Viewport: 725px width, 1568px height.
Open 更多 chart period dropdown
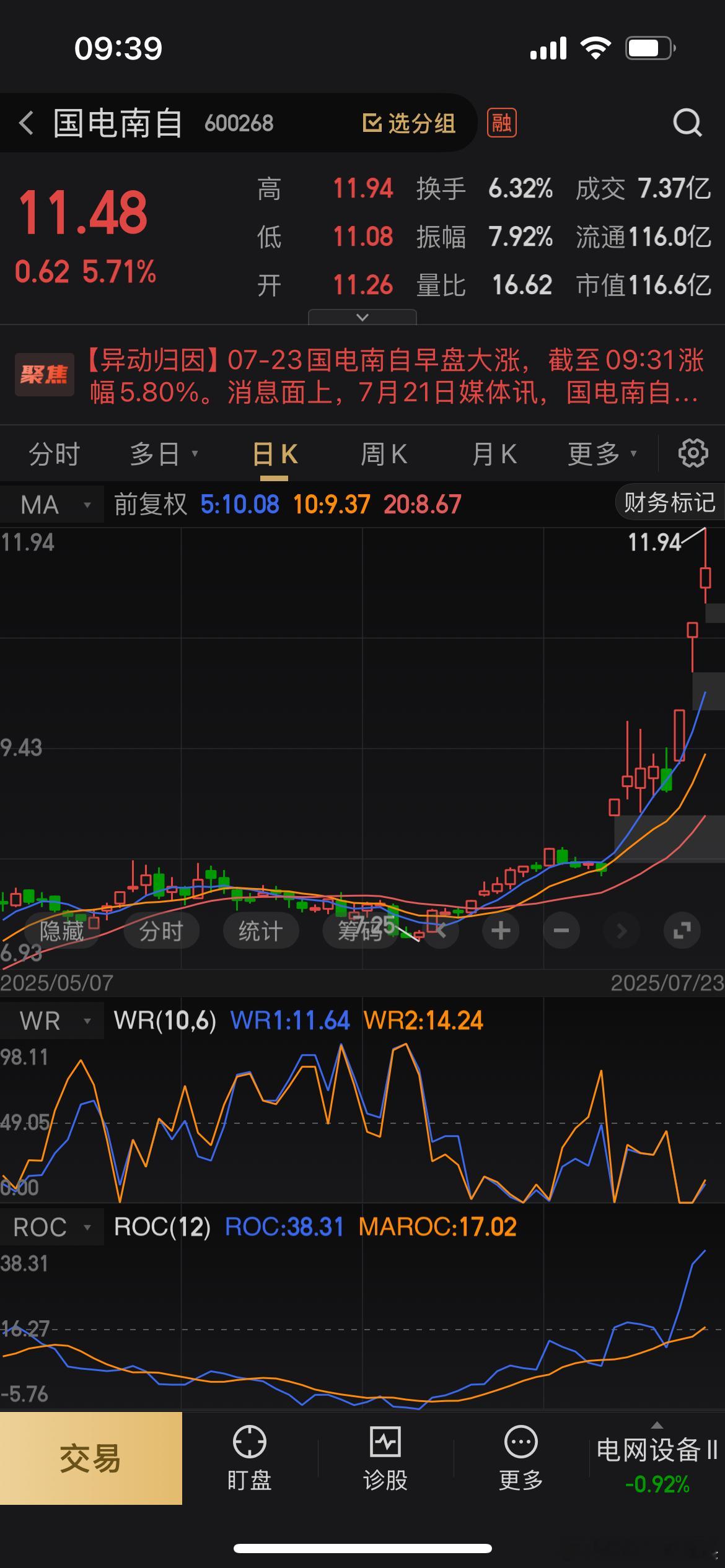[x=602, y=454]
